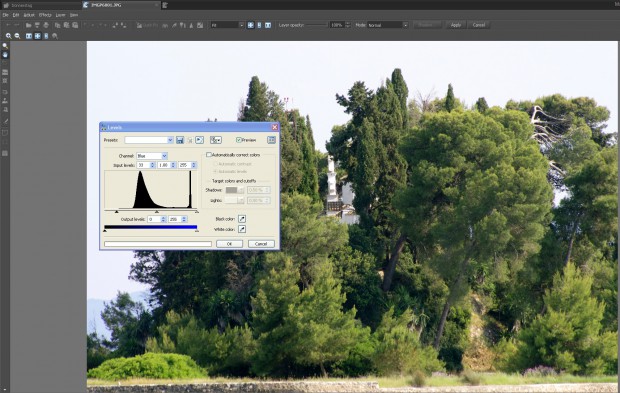
Task: Click the Cancel button in top toolbar
Action: tap(479, 25)
